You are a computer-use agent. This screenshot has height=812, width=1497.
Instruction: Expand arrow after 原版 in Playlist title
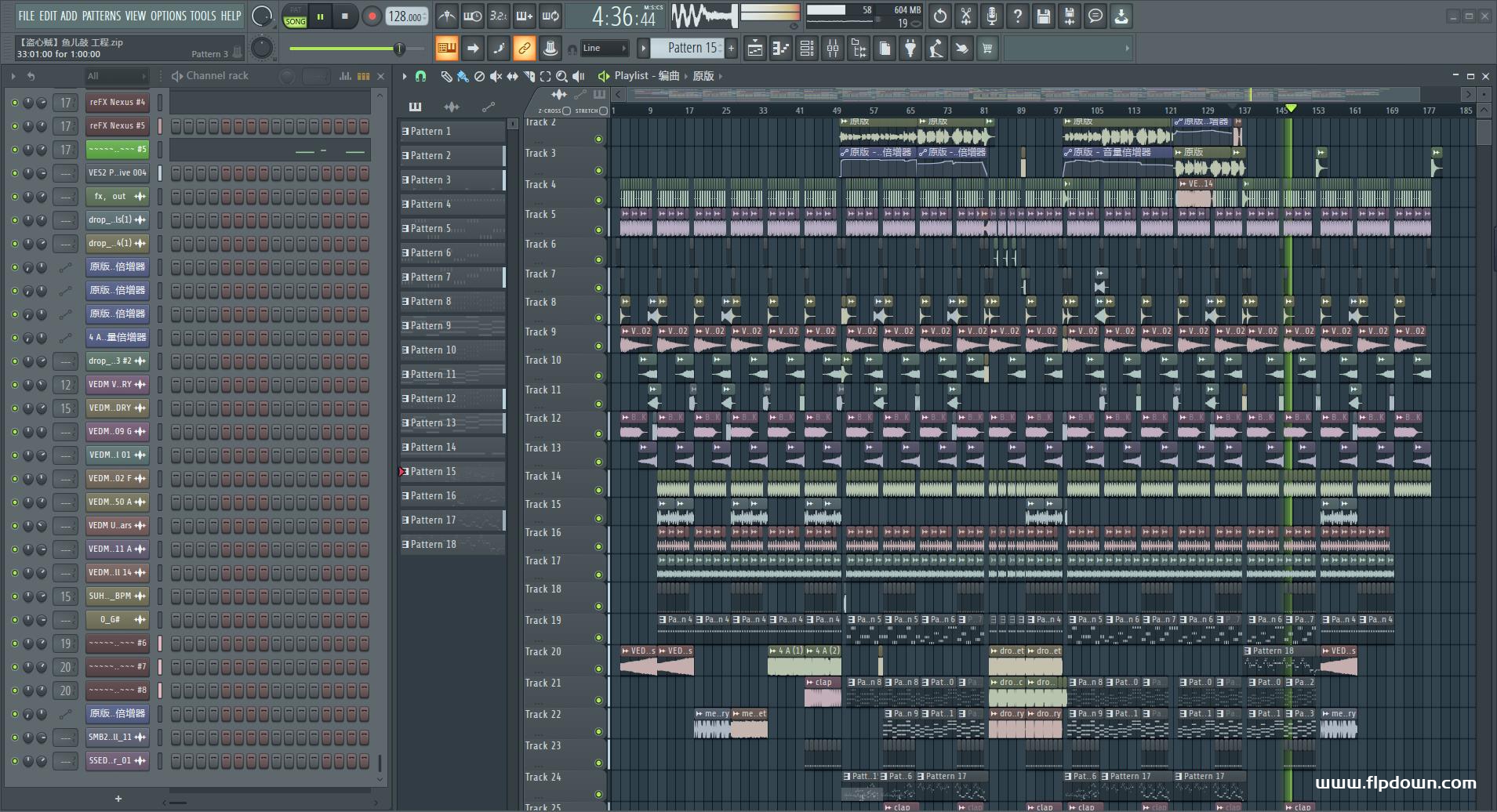click(721, 76)
